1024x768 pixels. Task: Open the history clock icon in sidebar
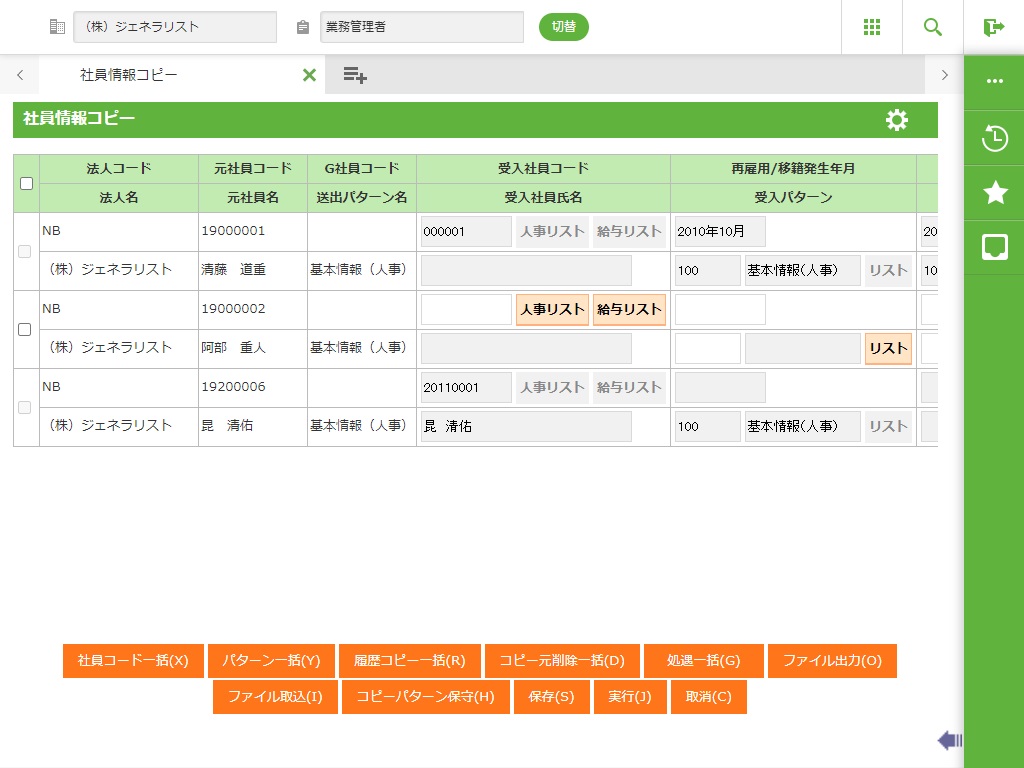994,138
